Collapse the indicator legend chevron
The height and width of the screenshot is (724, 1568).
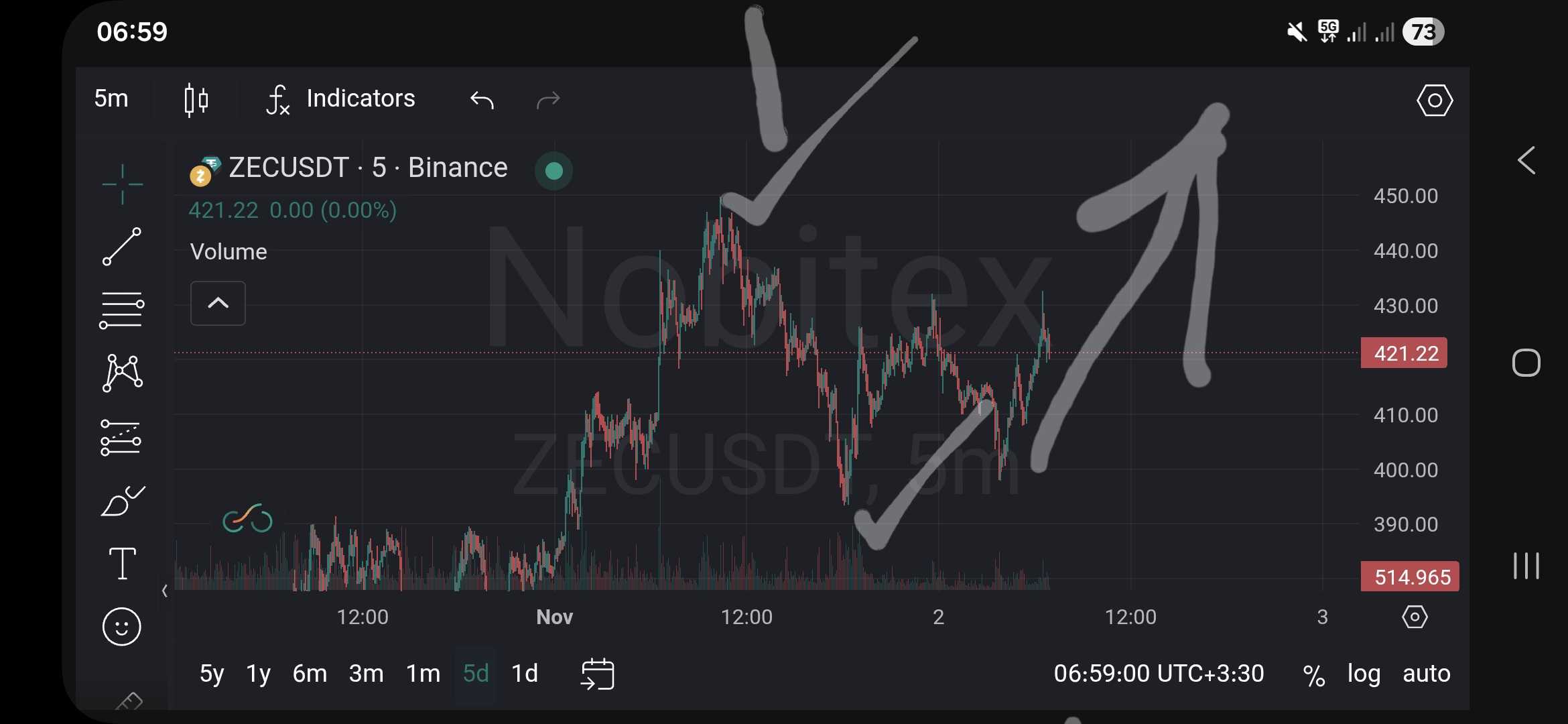[x=218, y=304]
